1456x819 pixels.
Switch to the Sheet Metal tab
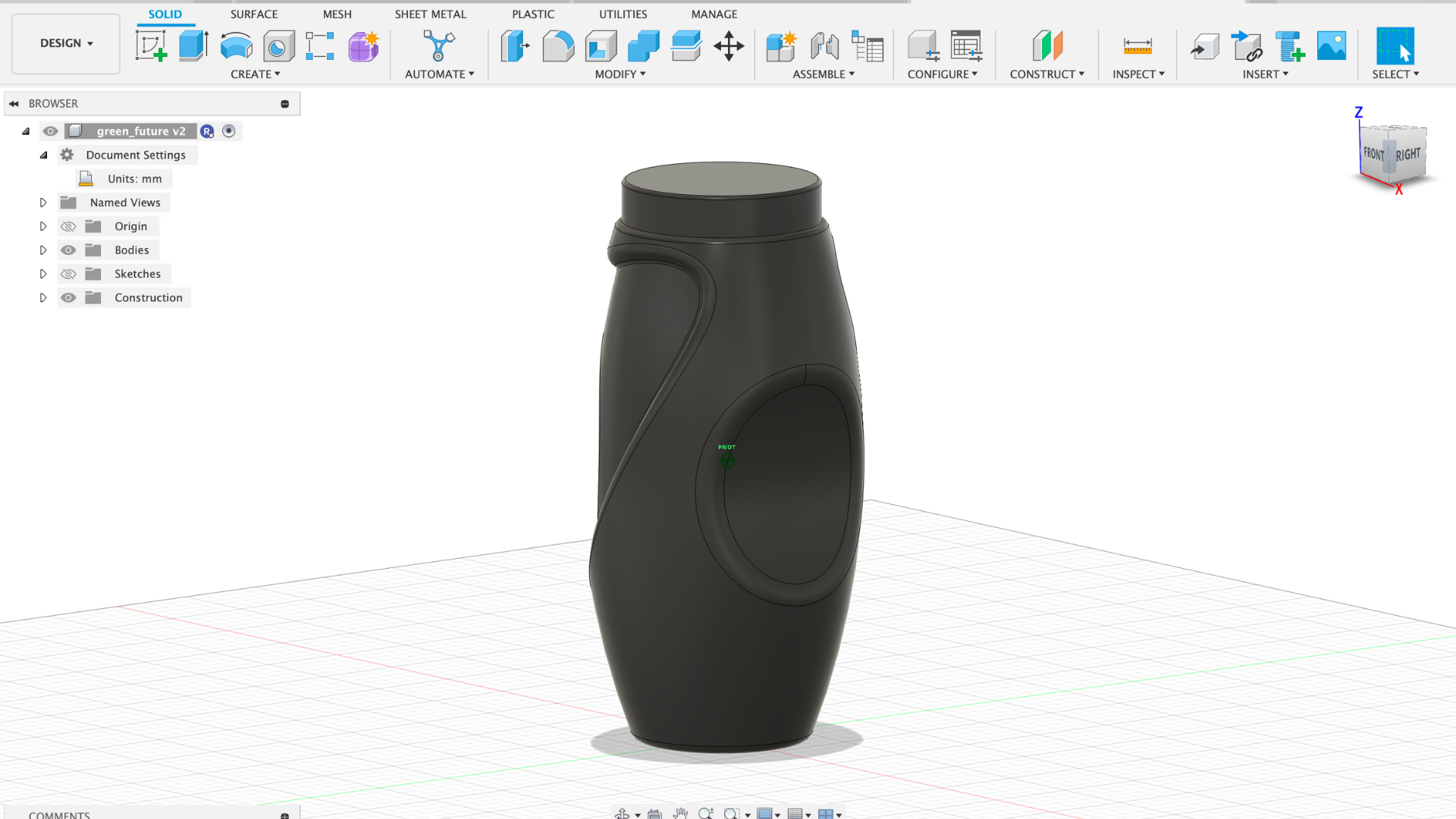pos(430,14)
